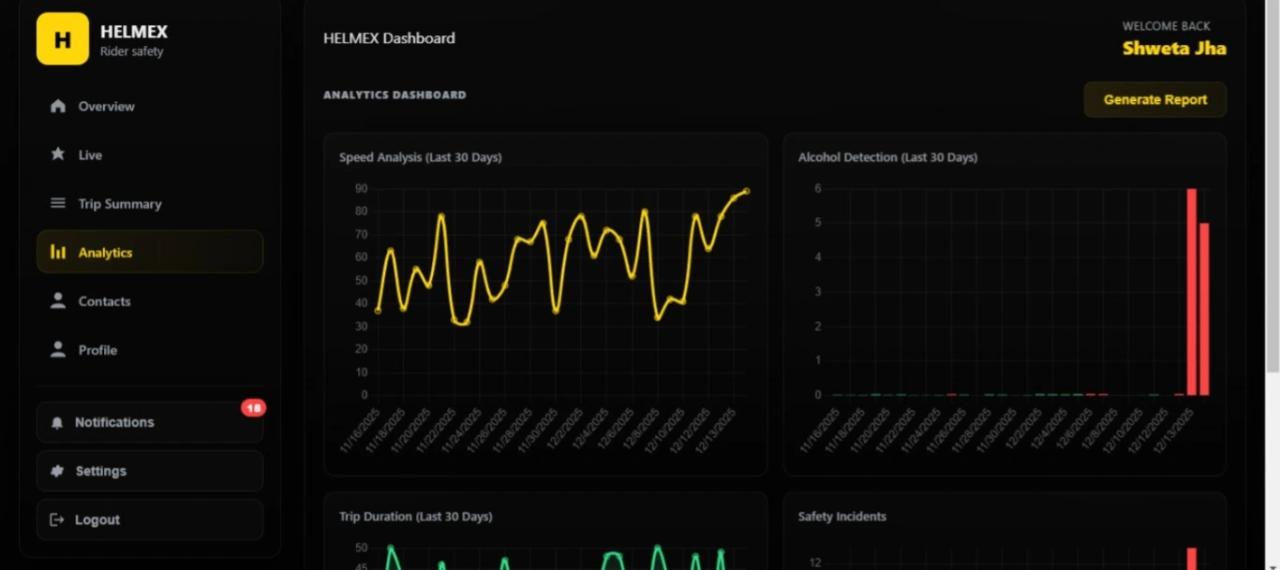Click the 12/13/2025 date on the speed chart
This screenshot has width=1280, height=570.
tap(718, 430)
